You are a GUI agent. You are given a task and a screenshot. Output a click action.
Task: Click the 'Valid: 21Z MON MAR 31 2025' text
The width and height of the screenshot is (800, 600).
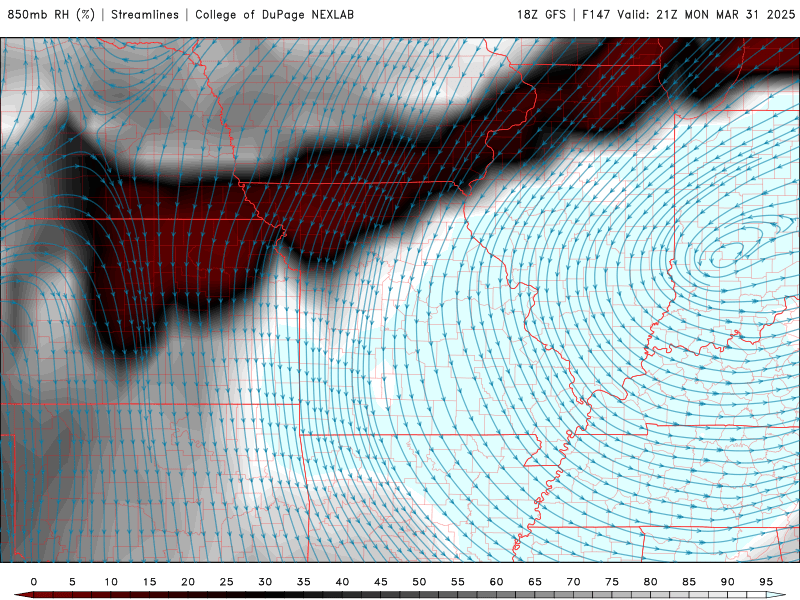coord(706,15)
